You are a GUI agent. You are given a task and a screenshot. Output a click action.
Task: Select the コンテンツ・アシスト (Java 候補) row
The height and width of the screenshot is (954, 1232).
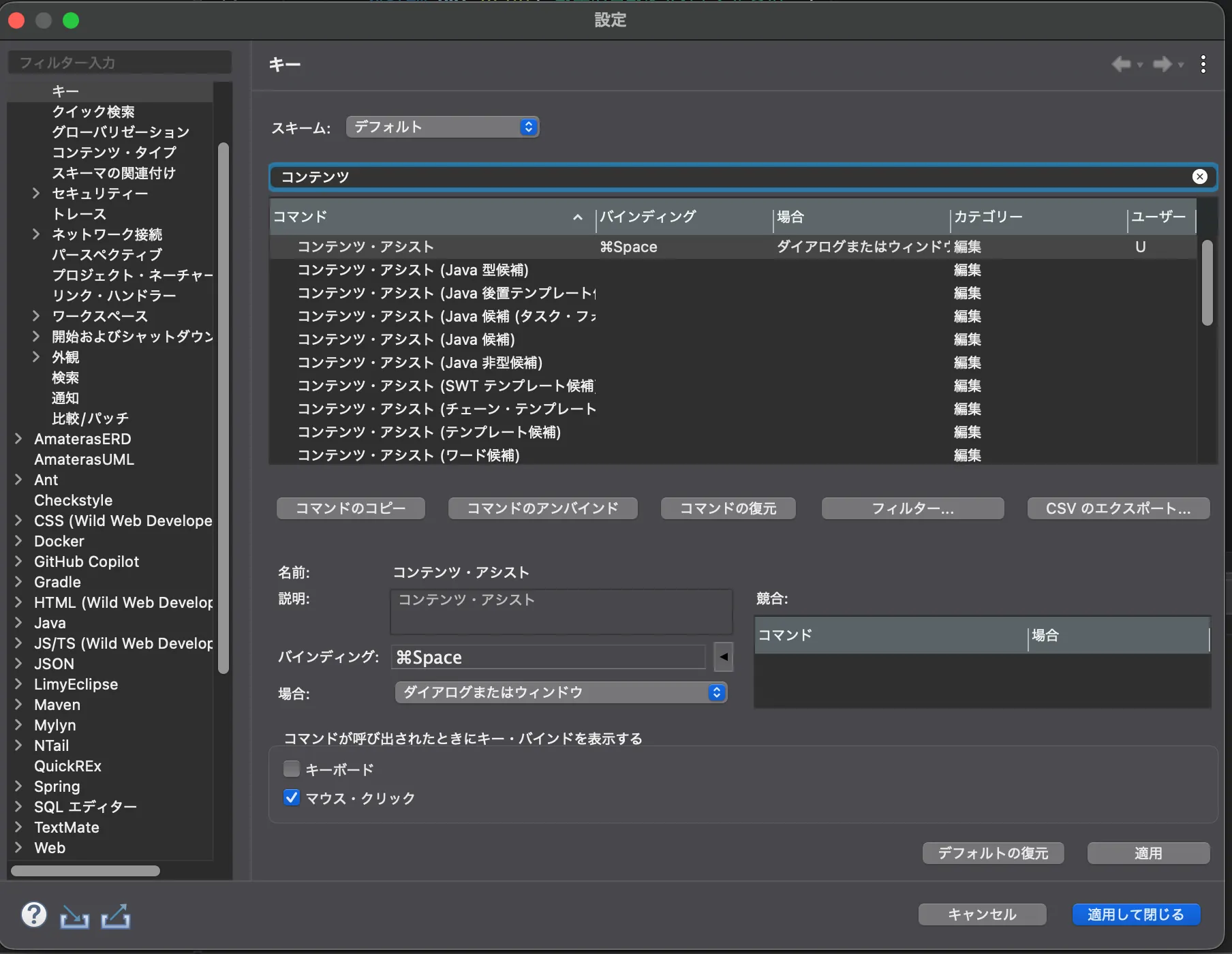733,339
